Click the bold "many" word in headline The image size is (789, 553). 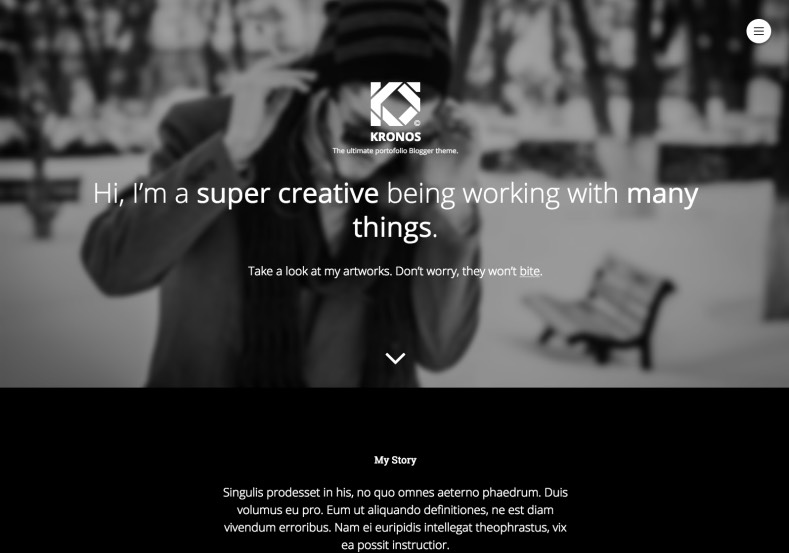click(662, 194)
